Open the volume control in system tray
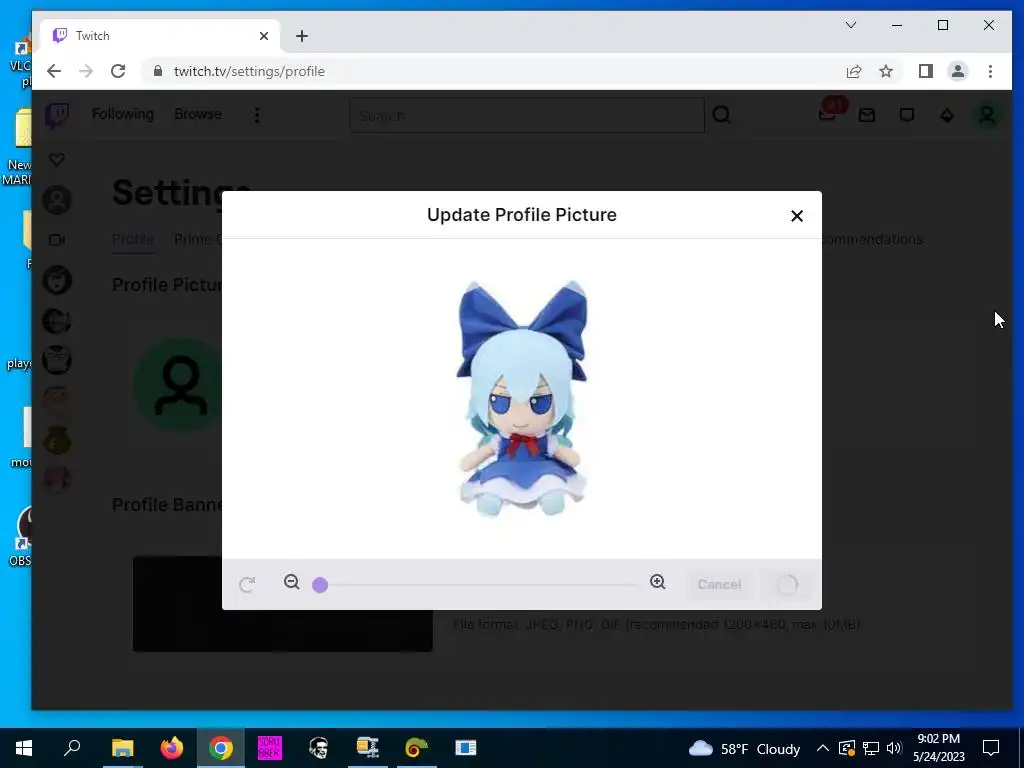Viewport: 1024px width, 768px height. 894,748
